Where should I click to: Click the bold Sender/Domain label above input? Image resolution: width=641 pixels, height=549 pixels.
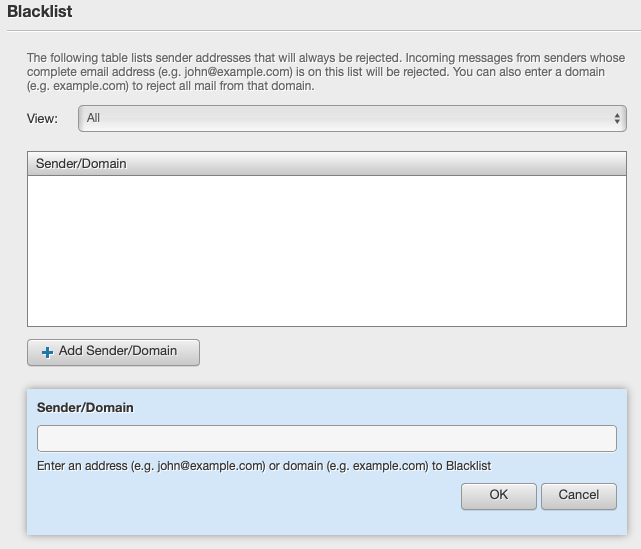pyautogui.click(x=85, y=408)
